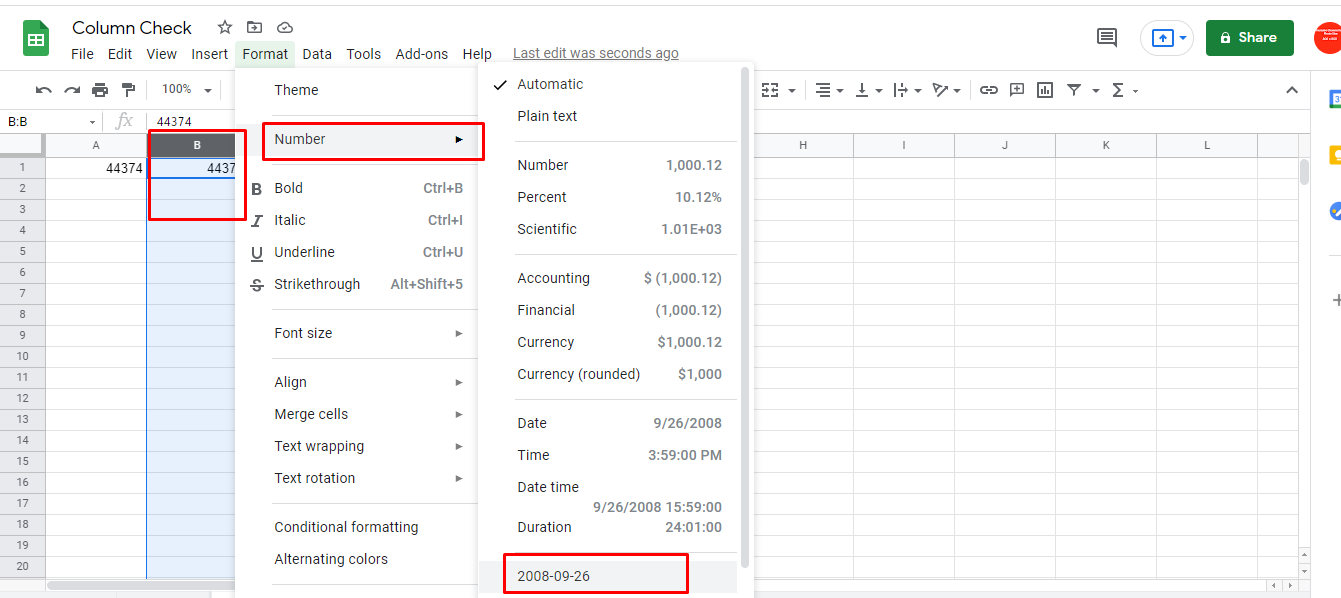1341x598 pixels.
Task: Click the move-to-folder icon
Action: click(x=255, y=27)
